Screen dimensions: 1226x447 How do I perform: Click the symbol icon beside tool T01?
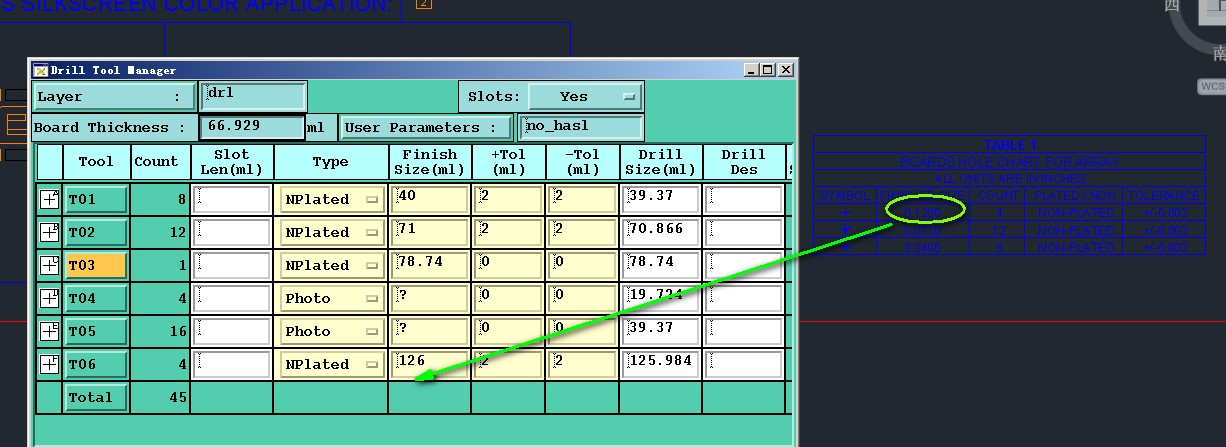pyautogui.click(x=49, y=199)
